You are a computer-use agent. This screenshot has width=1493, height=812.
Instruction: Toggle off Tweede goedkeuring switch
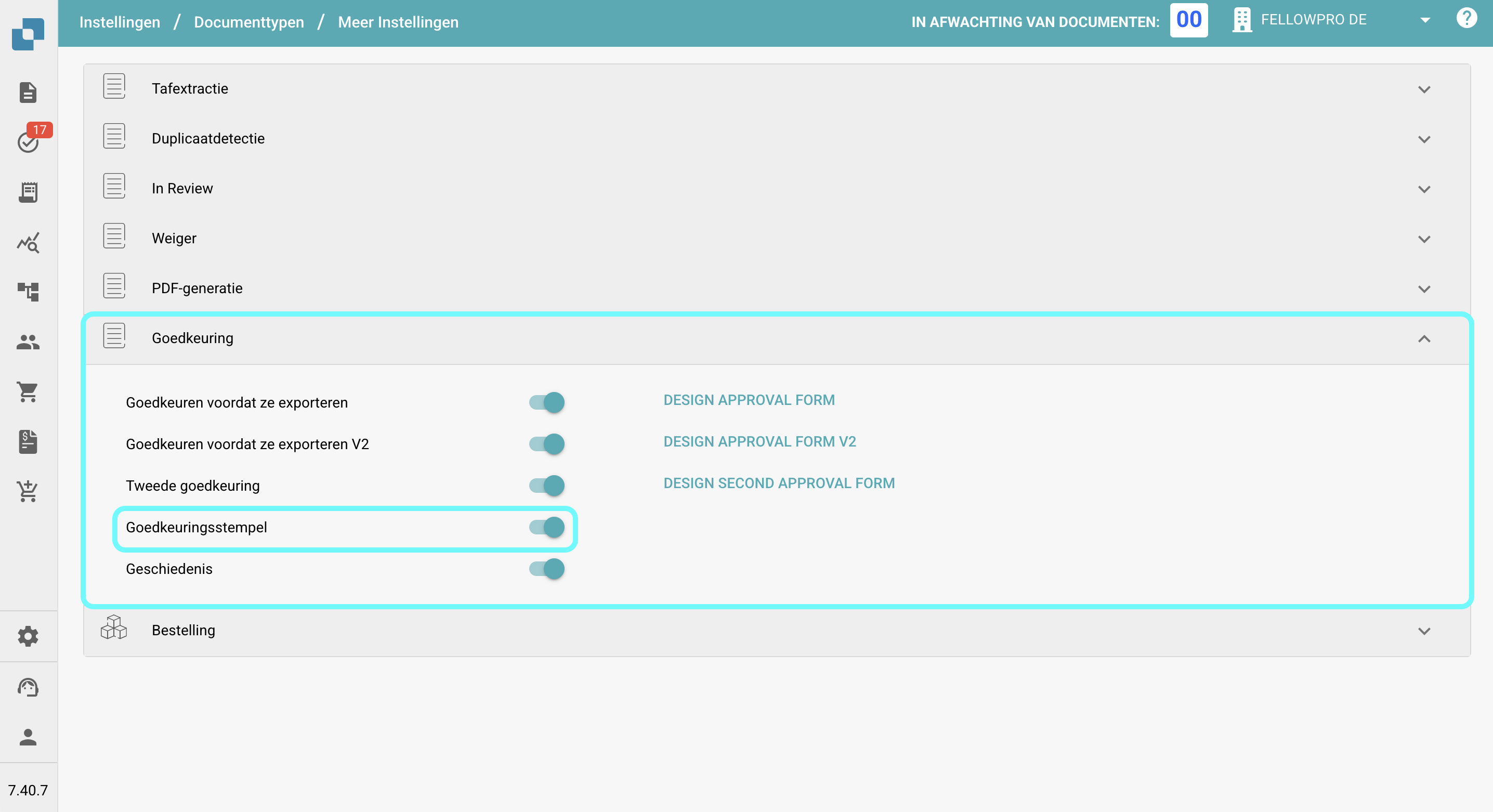click(546, 485)
